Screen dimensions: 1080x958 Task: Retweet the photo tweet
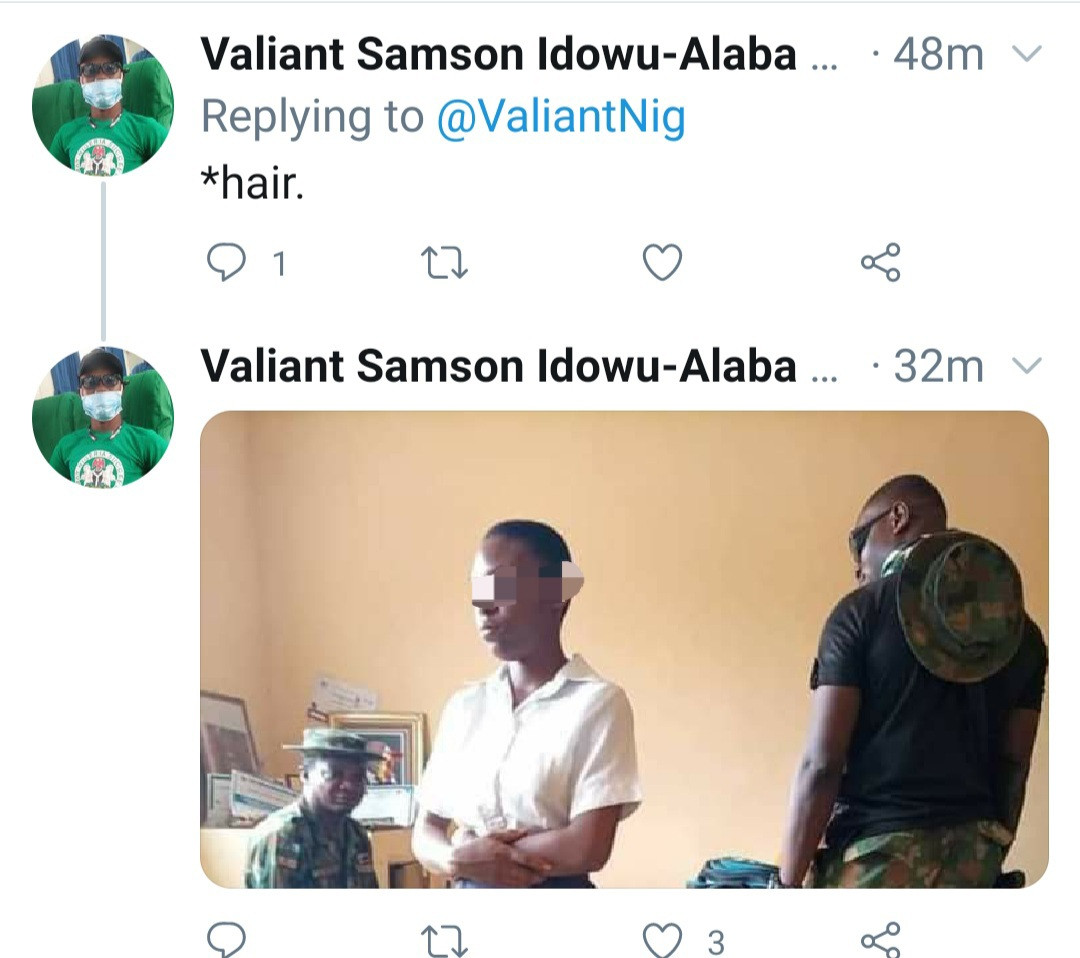(445, 940)
